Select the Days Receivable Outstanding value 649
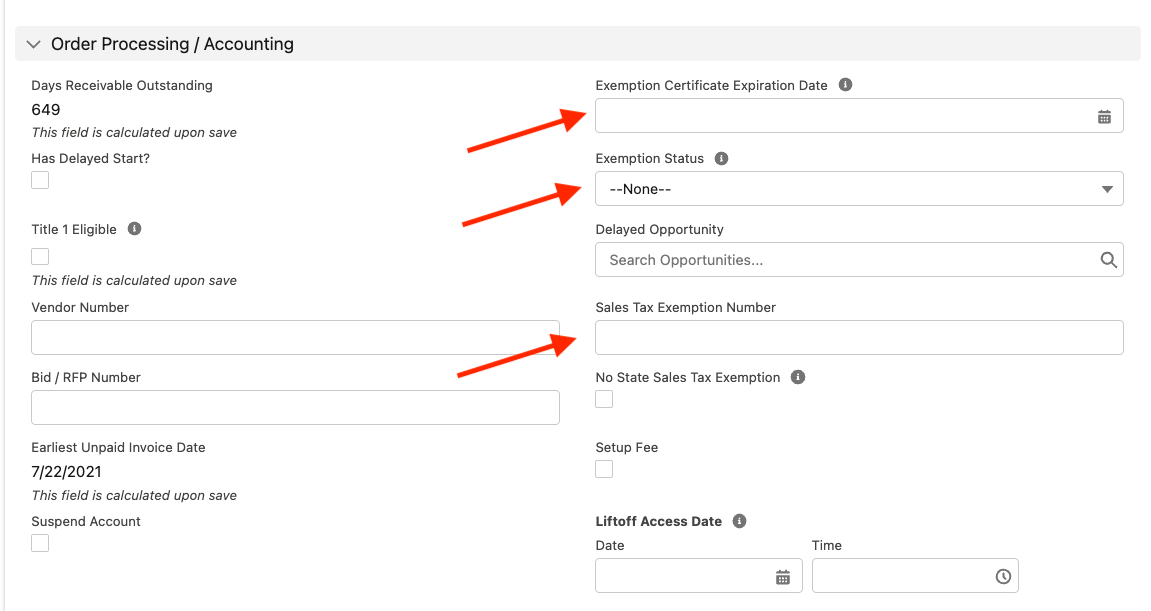 tap(46, 109)
